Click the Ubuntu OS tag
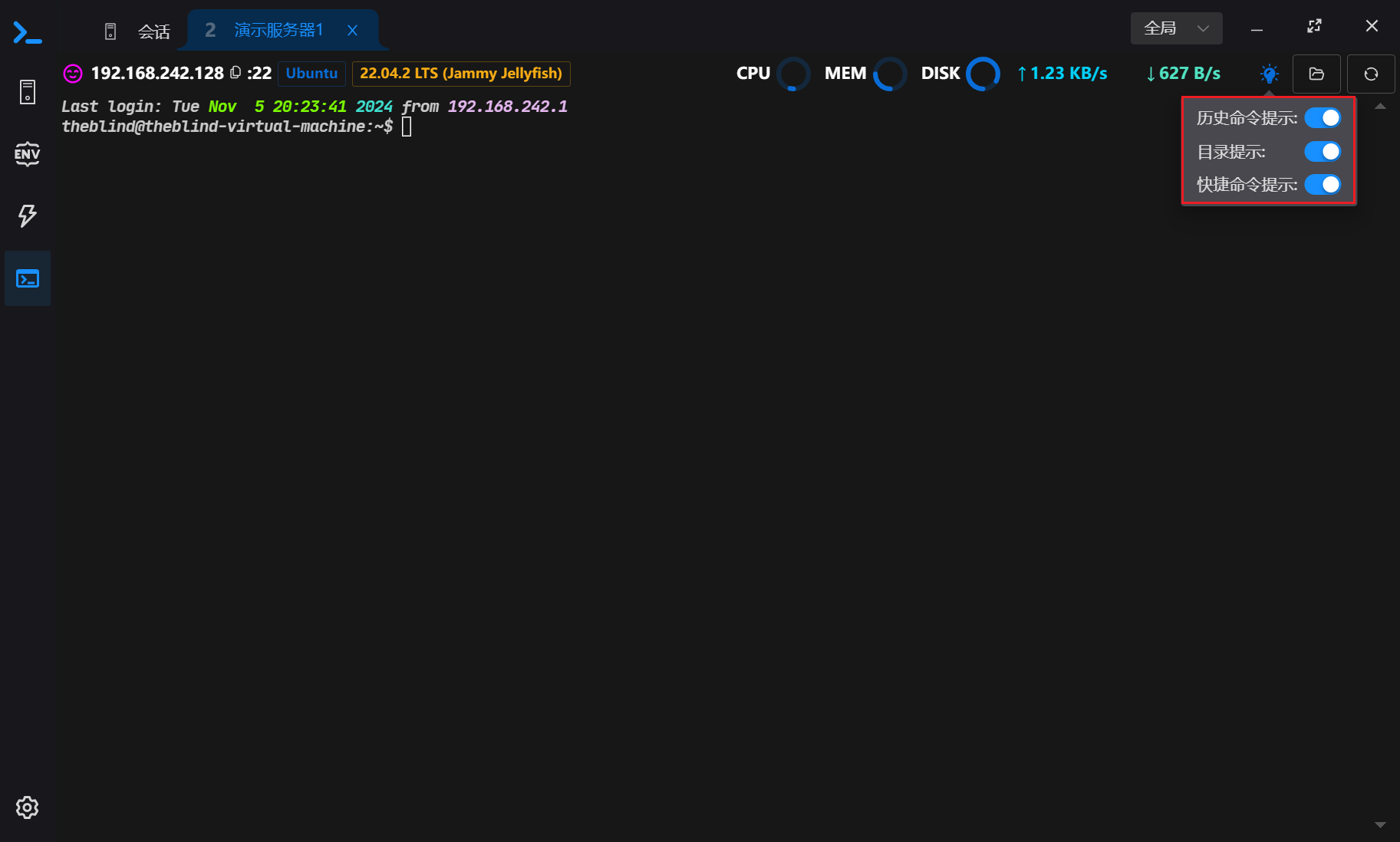1400x842 pixels. pos(311,74)
